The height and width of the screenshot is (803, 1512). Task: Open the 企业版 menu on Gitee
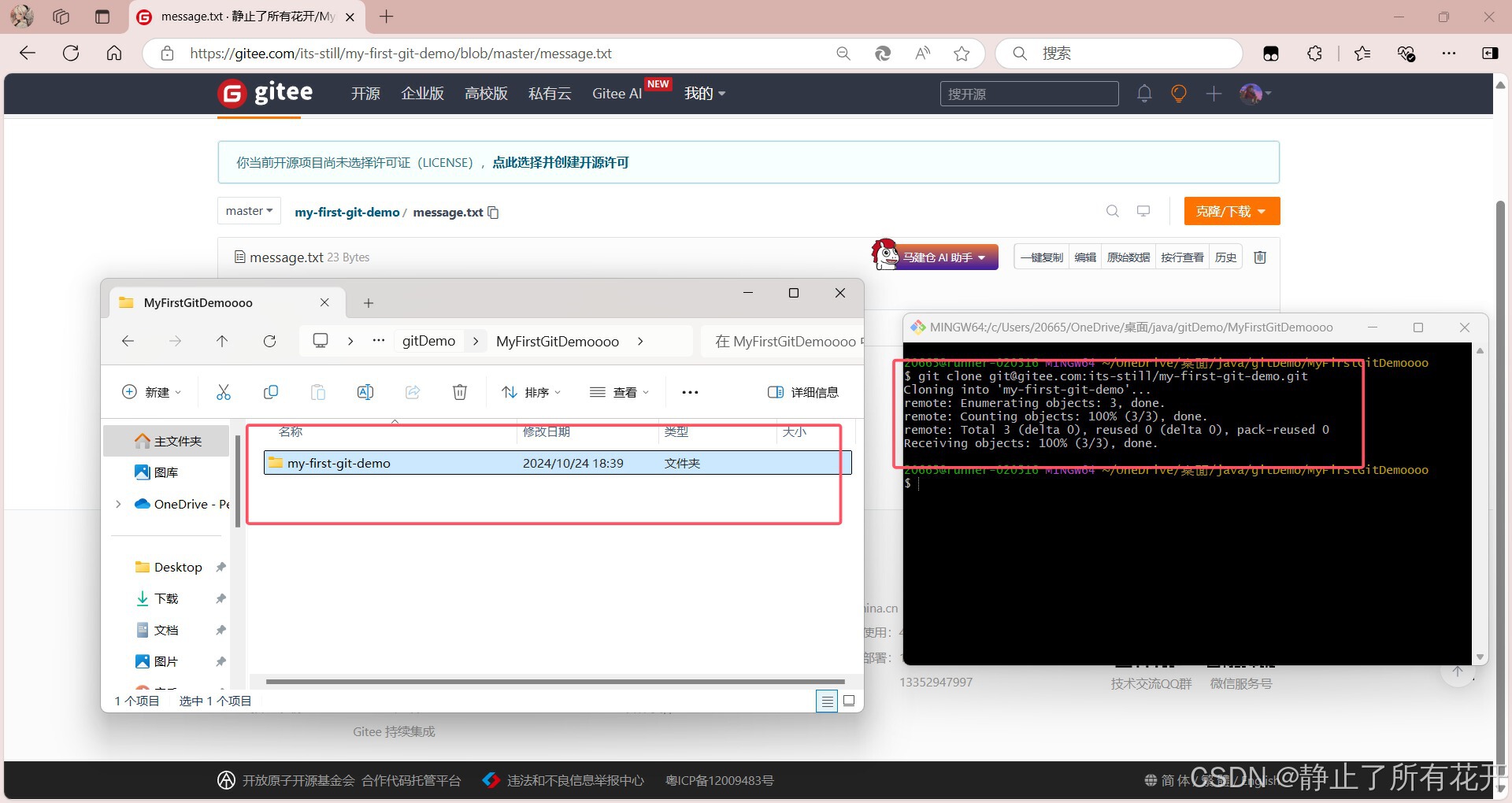point(422,94)
